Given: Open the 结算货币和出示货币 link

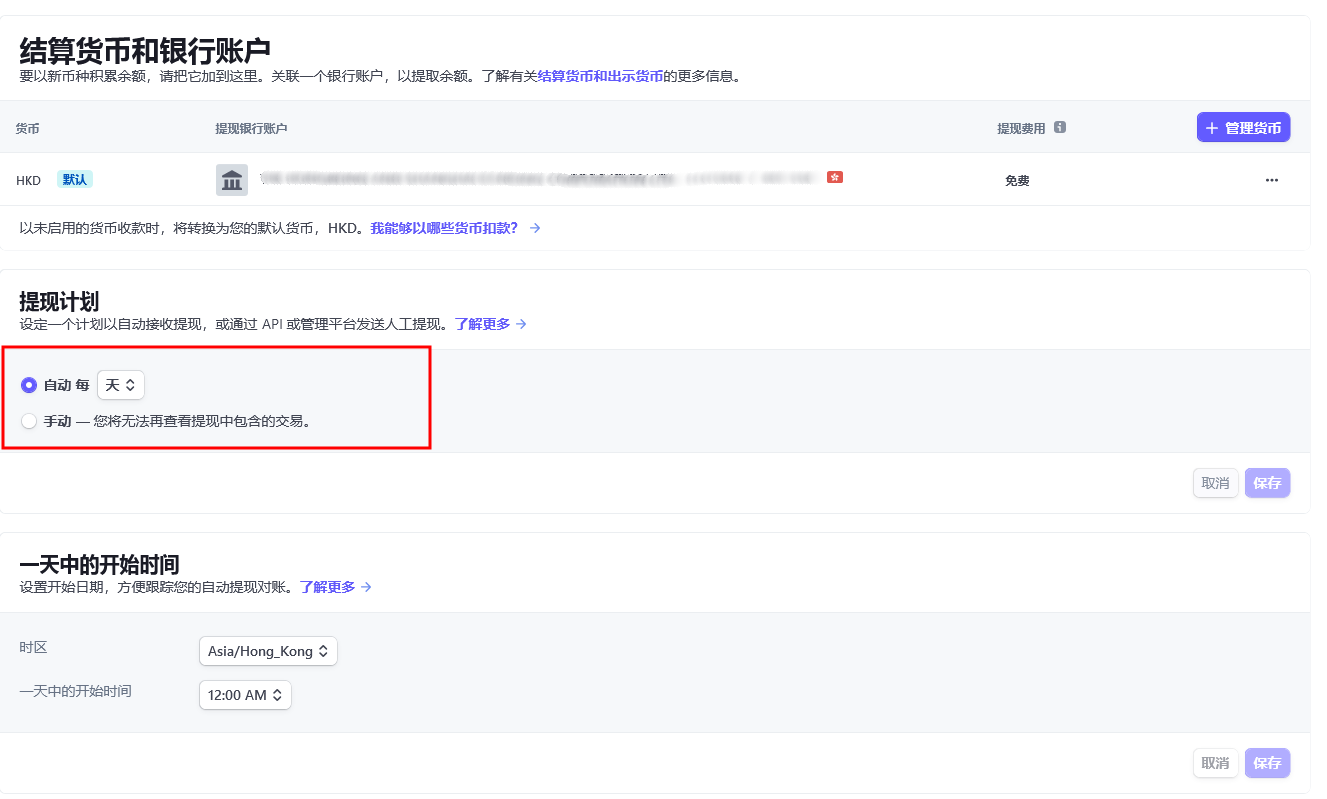Looking at the screenshot, I should [x=600, y=76].
